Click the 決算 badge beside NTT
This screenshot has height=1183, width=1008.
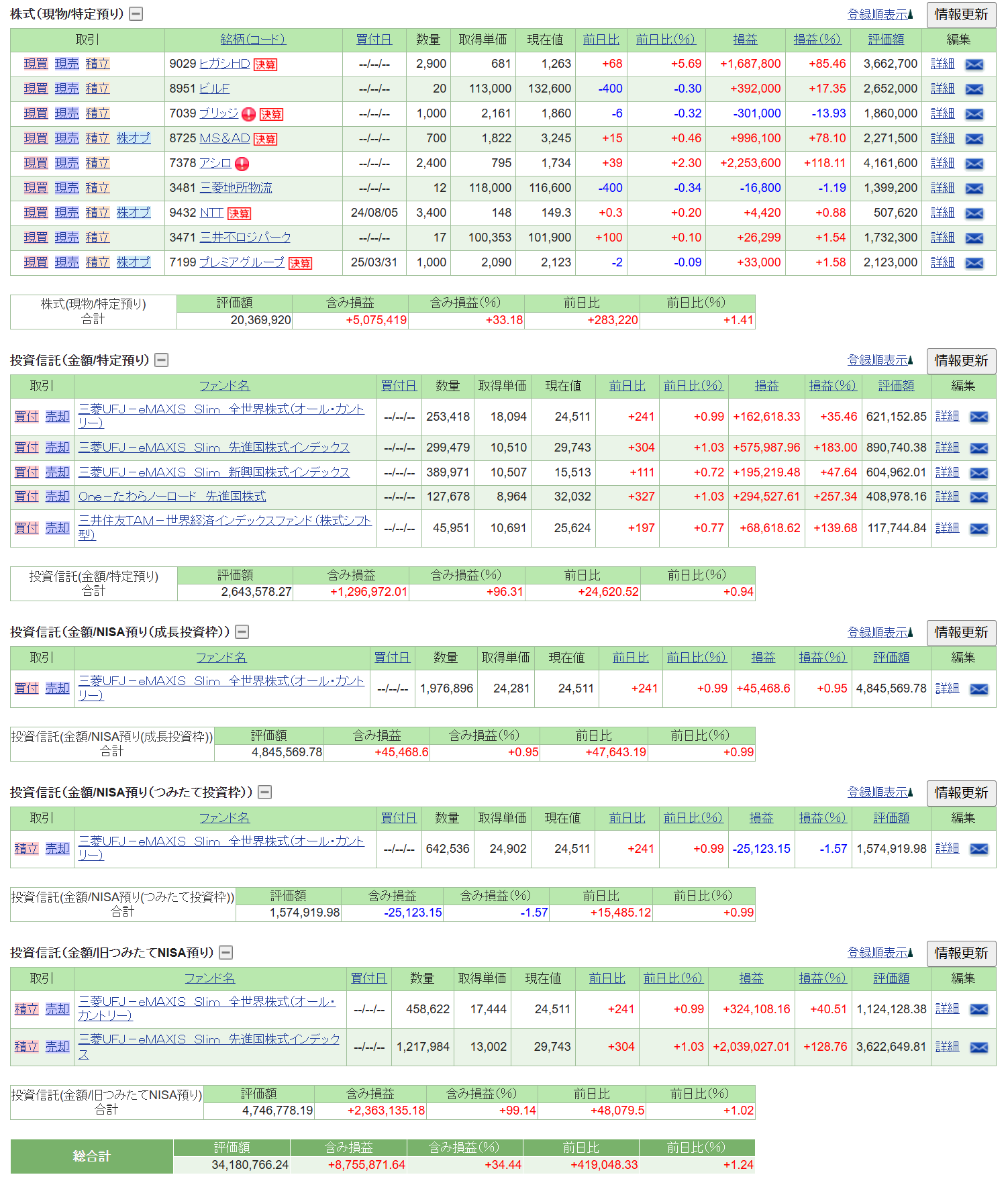(x=239, y=213)
